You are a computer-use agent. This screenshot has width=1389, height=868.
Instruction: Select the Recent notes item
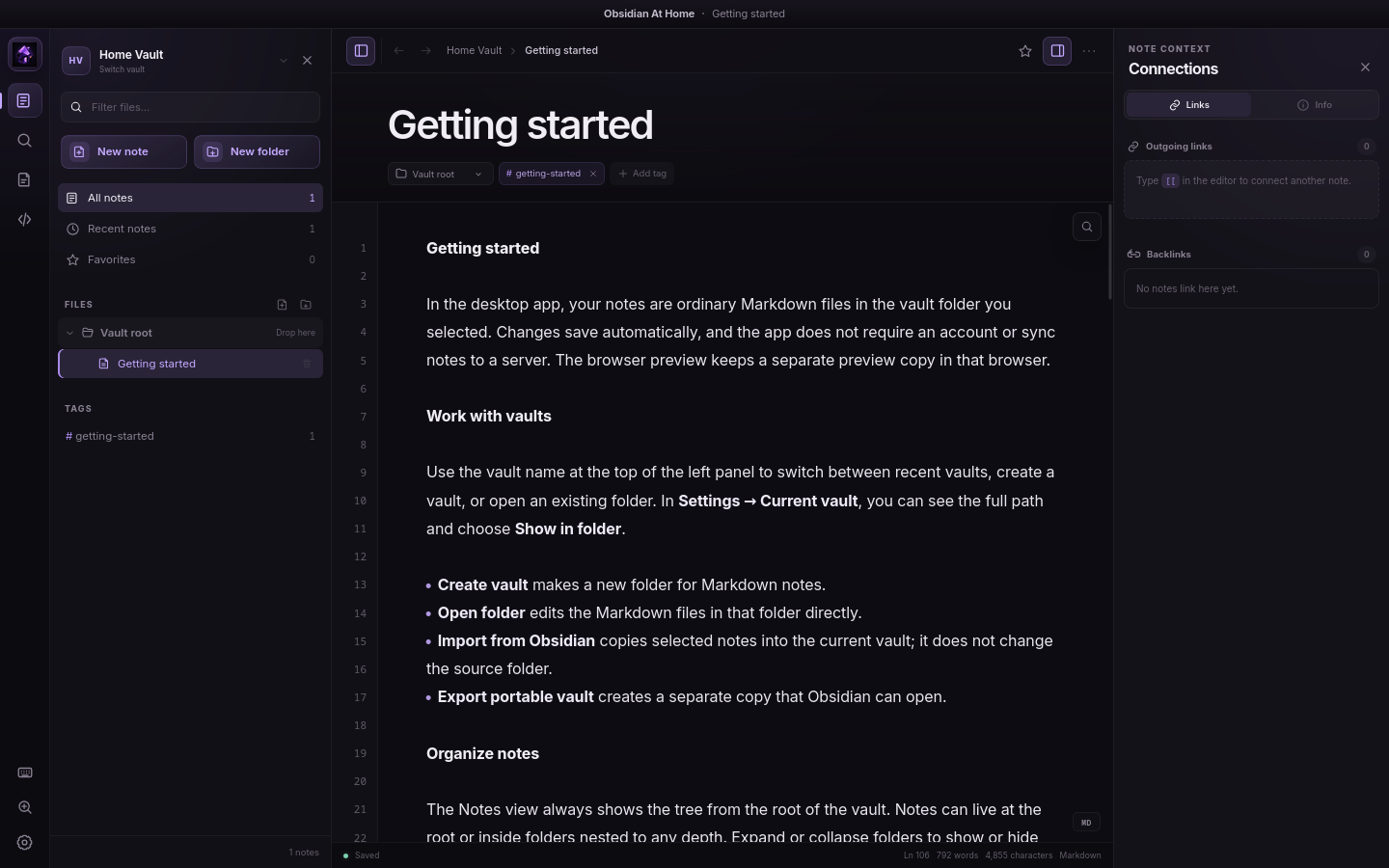(x=190, y=229)
